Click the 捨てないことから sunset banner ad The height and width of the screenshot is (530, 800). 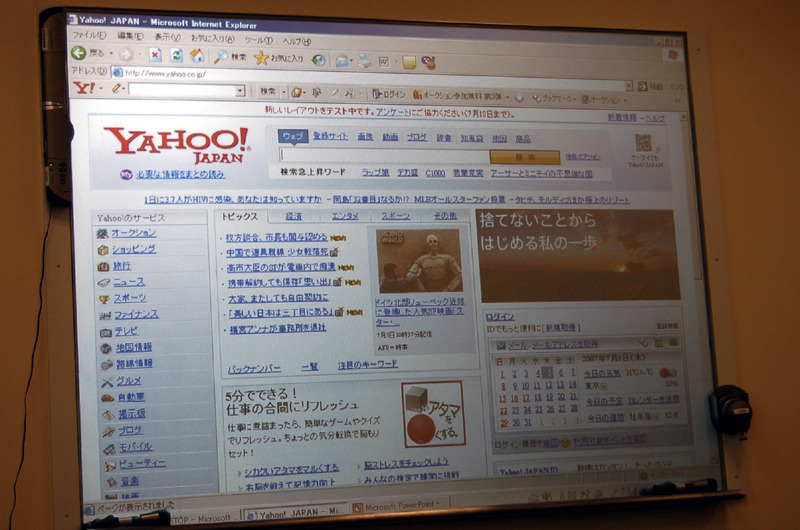[x=579, y=256]
